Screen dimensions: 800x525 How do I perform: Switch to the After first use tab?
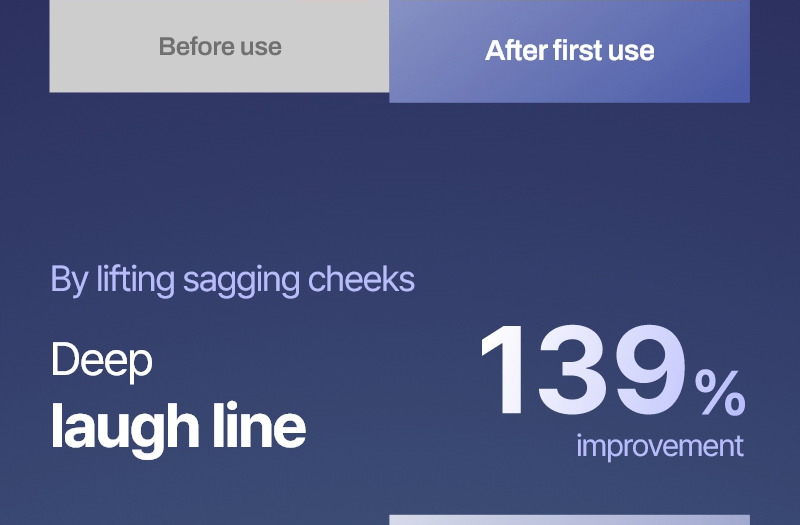pos(569,51)
